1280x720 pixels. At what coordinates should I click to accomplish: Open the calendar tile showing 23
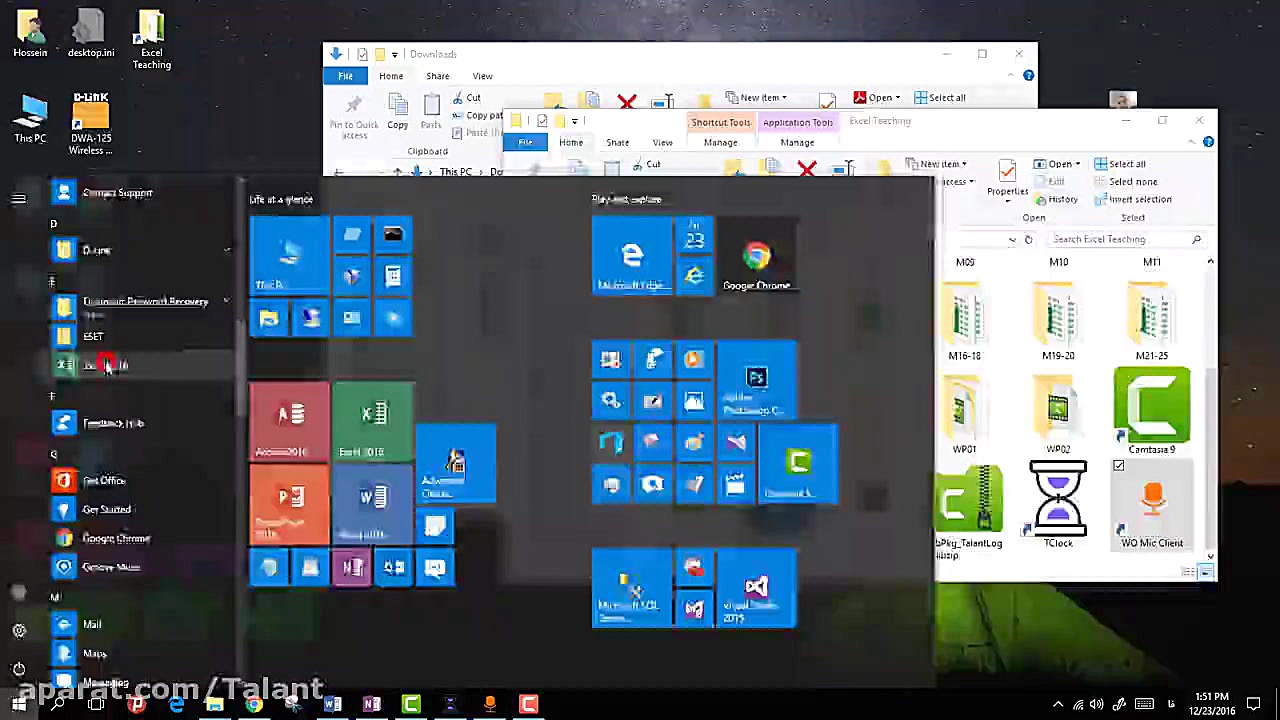click(x=694, y=236)
